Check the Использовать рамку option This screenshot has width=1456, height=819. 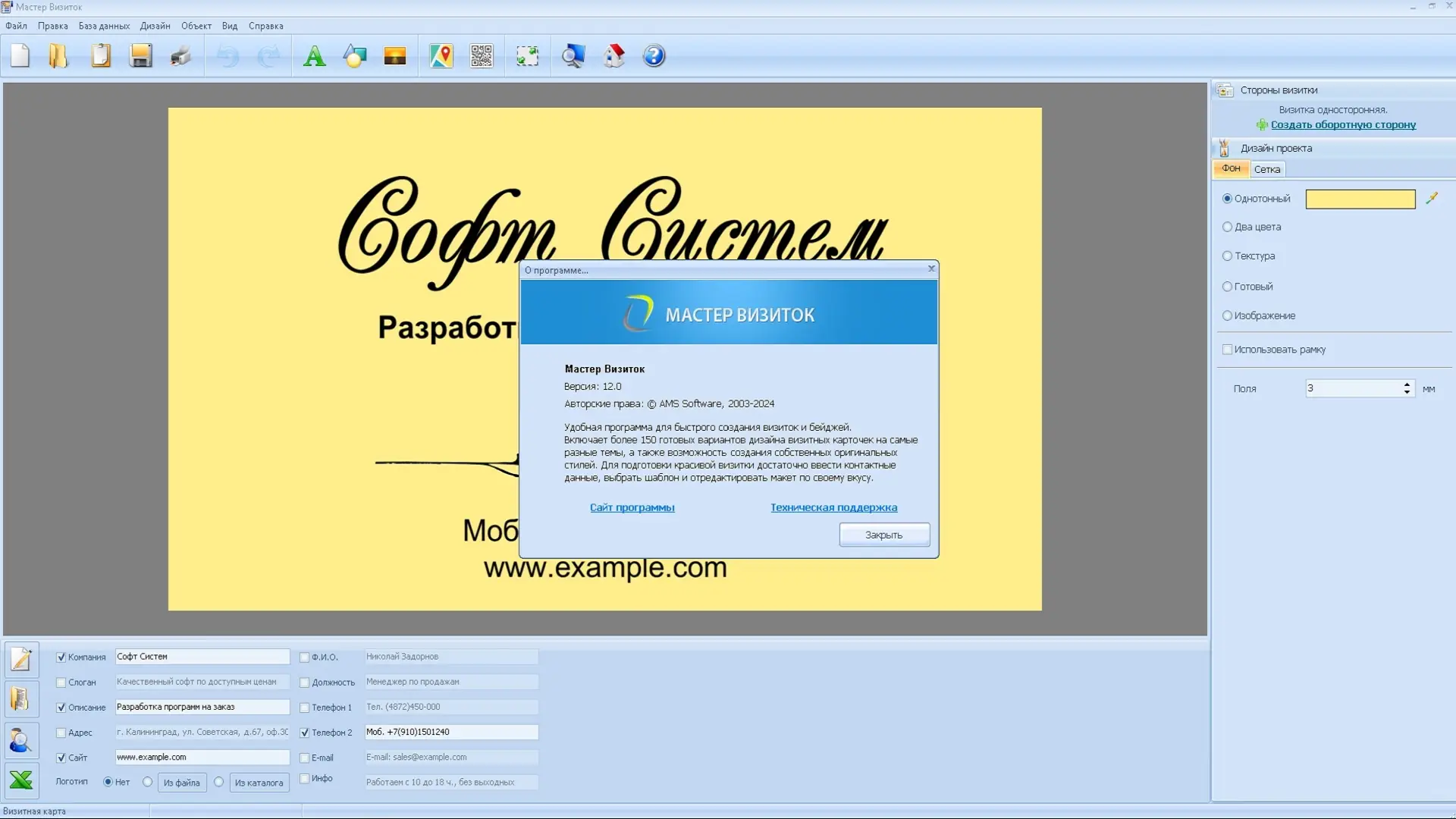point(1227,350)
